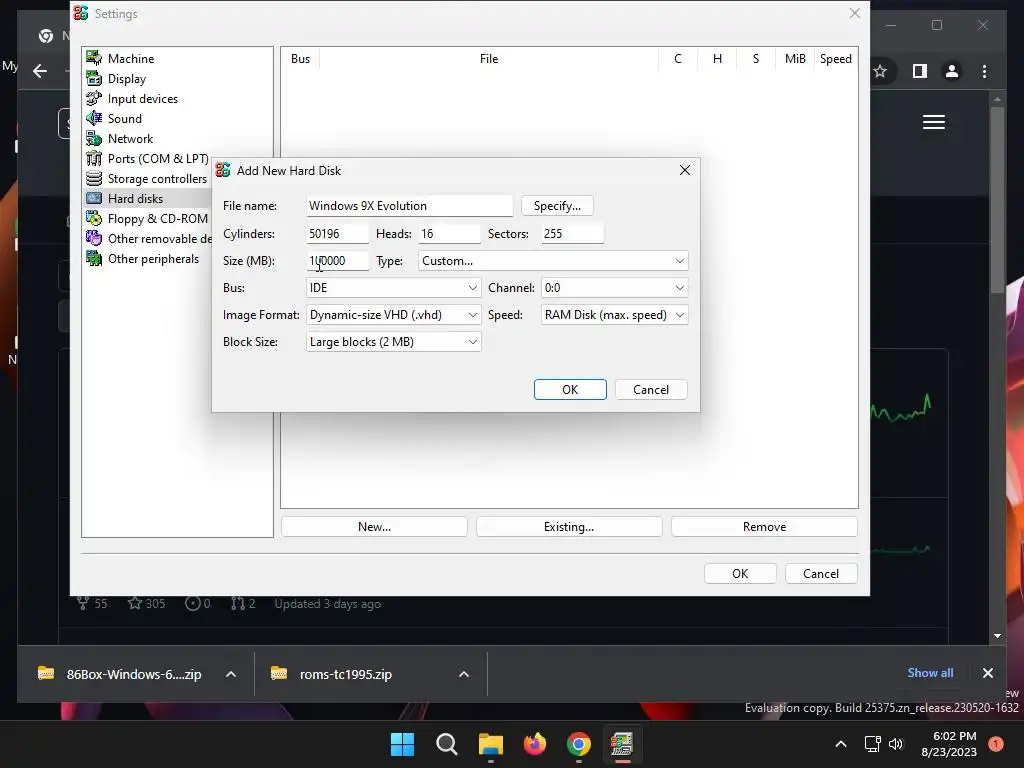The height and width of the screenshot is (768, 1024).
Task: Open taskbar Search icon
Action: pos(447,744)
